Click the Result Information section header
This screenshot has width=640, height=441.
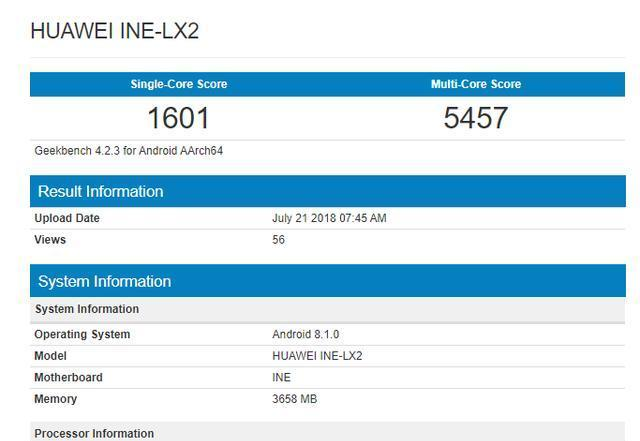(x=328, y=191)
